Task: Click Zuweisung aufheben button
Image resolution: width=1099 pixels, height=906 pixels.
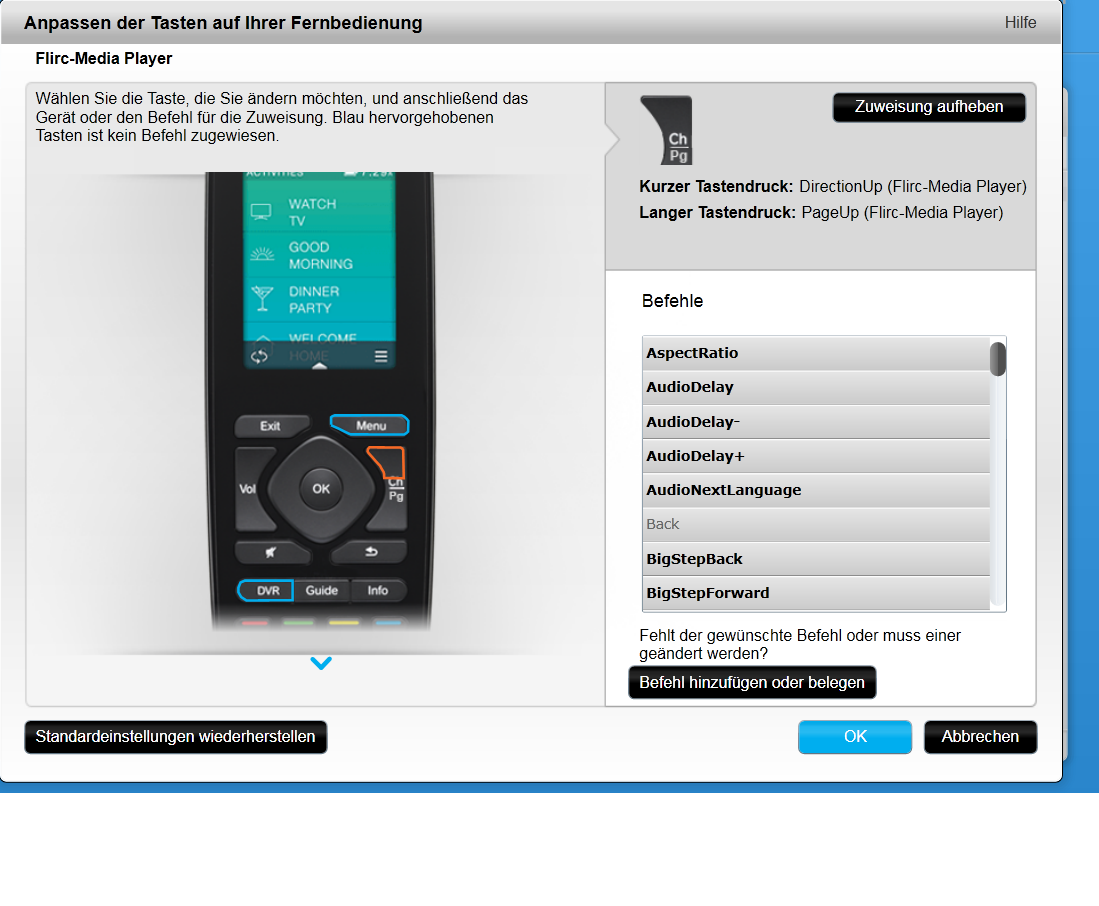Action: pyautogui.click(x=929, y=107)
